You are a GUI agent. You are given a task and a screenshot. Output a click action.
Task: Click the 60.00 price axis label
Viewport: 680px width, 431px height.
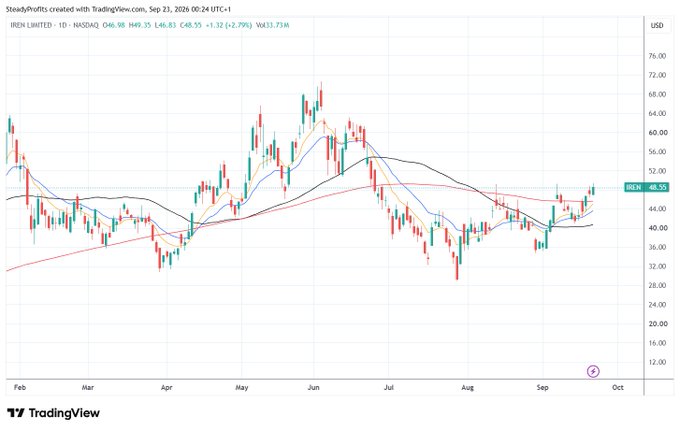[x=657, y=133]
